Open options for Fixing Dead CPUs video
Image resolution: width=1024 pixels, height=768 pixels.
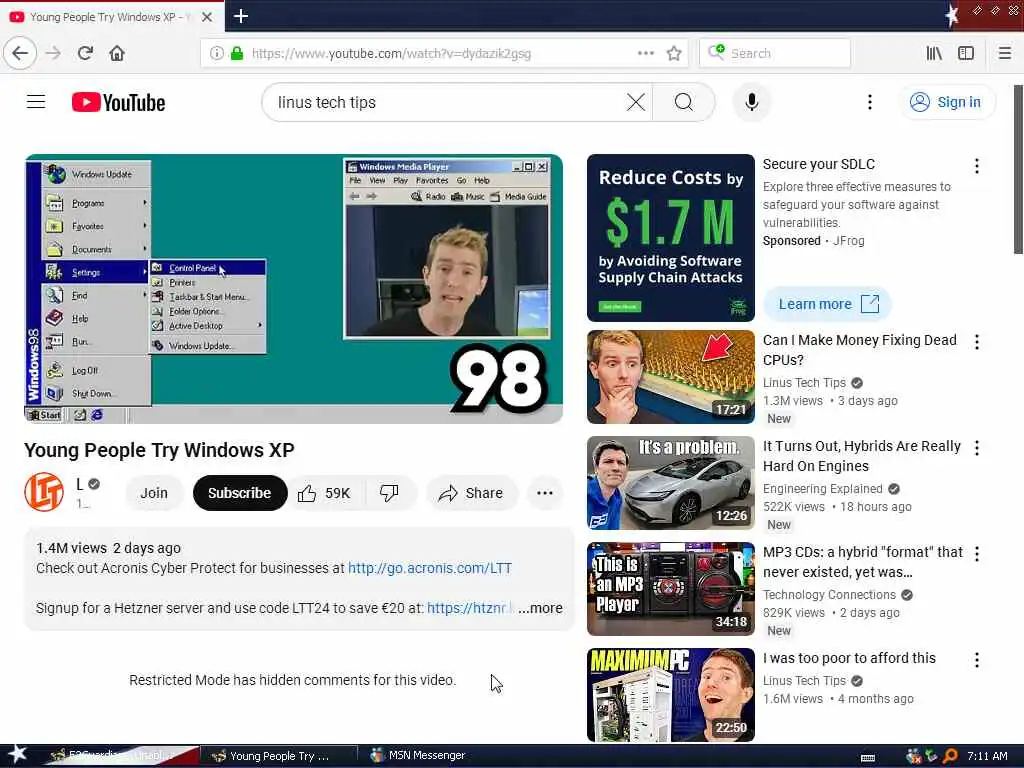click(x=976, y=342)
